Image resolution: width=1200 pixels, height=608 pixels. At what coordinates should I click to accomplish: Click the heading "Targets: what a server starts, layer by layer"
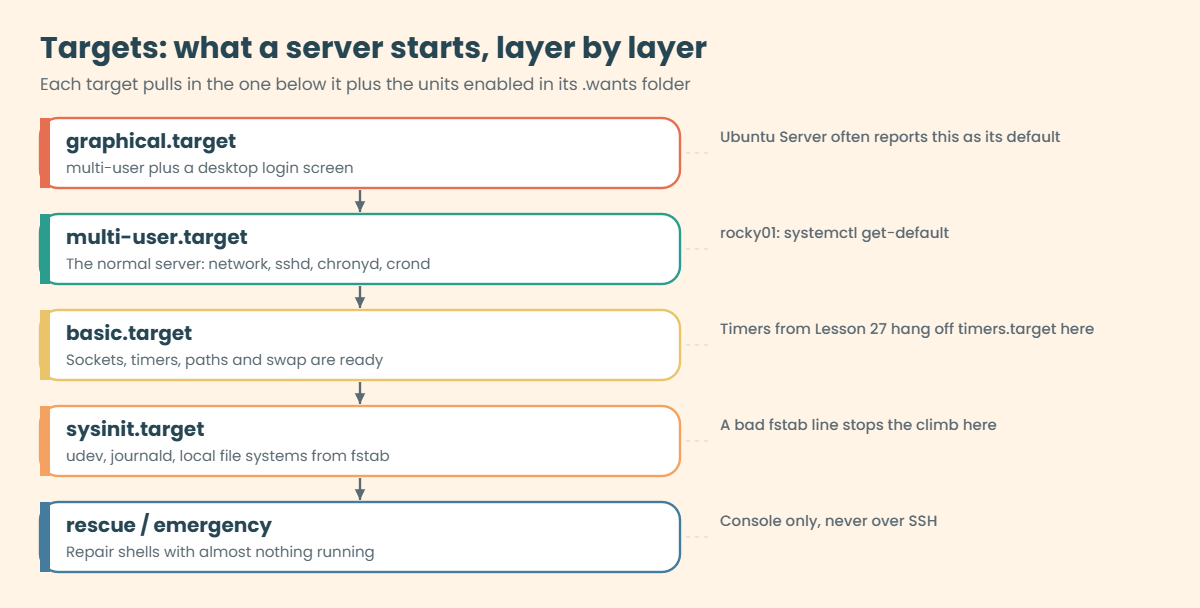(x=373, y=48)
